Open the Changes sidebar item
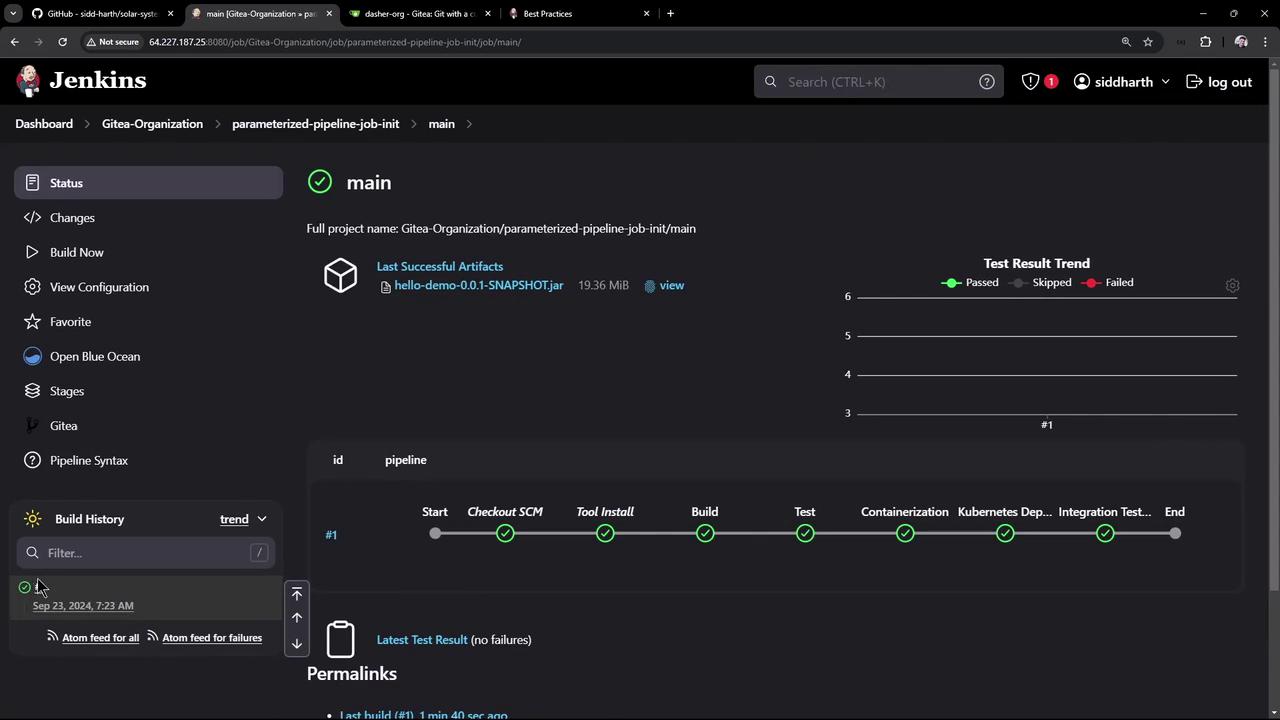The height and width of the screenshot is (720, 1280). pos(72,218)
